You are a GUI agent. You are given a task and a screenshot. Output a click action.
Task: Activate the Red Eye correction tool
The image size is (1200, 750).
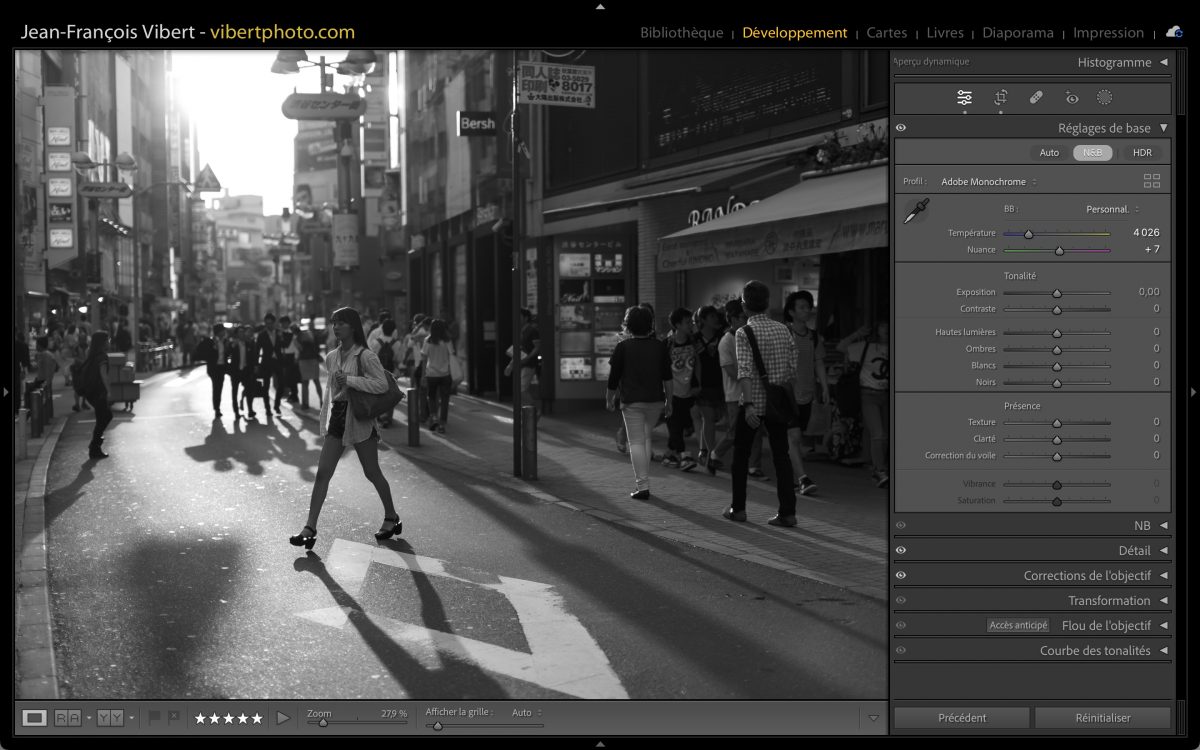point(1071,97)
